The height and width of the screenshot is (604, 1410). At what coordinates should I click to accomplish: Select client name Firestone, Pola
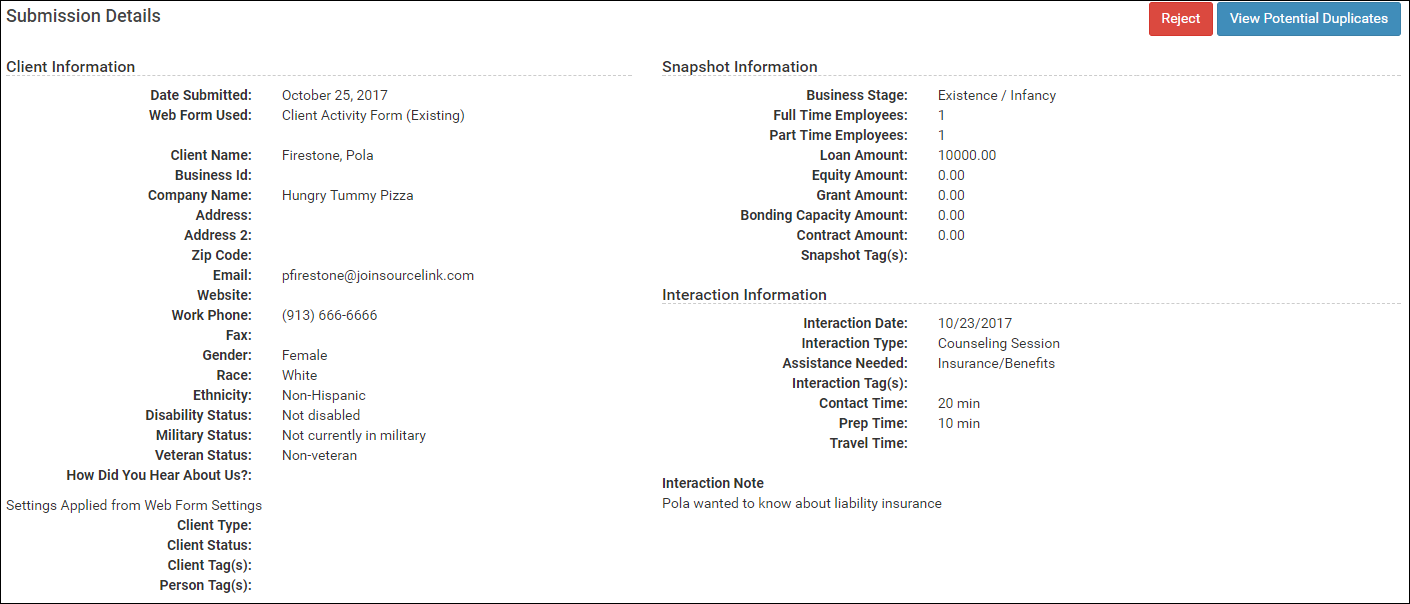point(328,155)
